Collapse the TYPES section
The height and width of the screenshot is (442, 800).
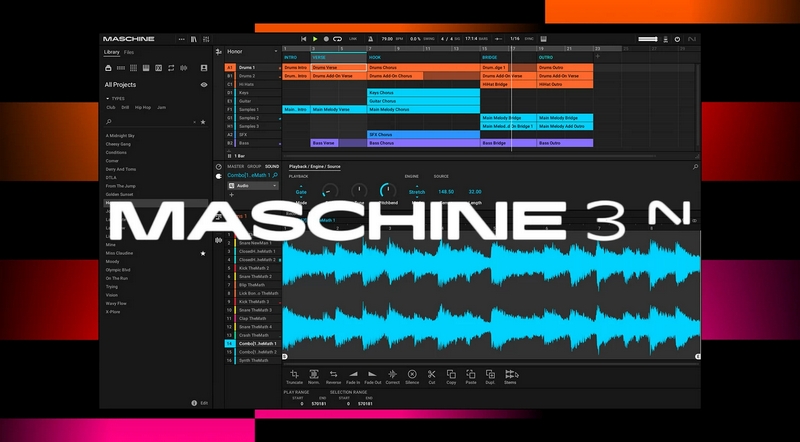108,99
